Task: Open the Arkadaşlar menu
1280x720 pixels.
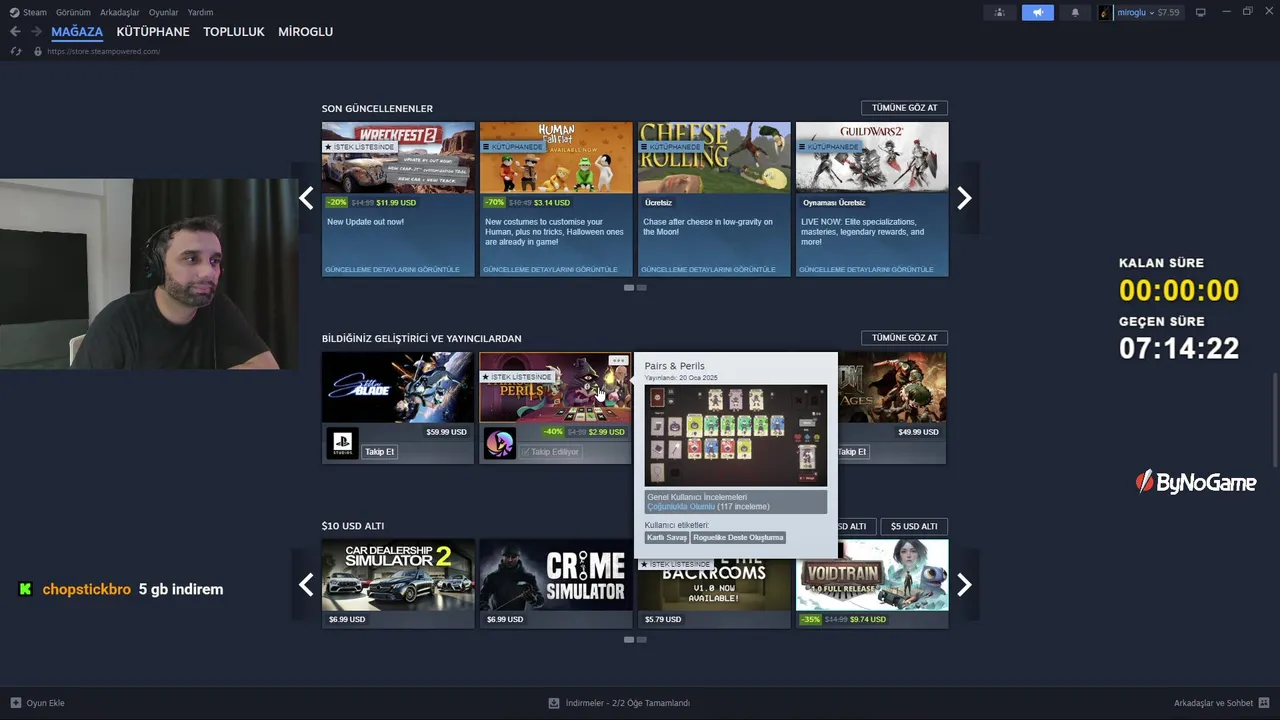Action: point(119,13)
